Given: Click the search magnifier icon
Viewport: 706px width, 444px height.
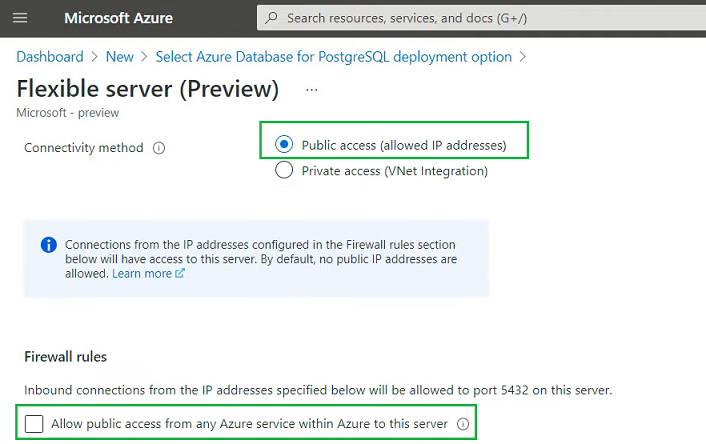Looking at the screenshot, I should [271, 18].
